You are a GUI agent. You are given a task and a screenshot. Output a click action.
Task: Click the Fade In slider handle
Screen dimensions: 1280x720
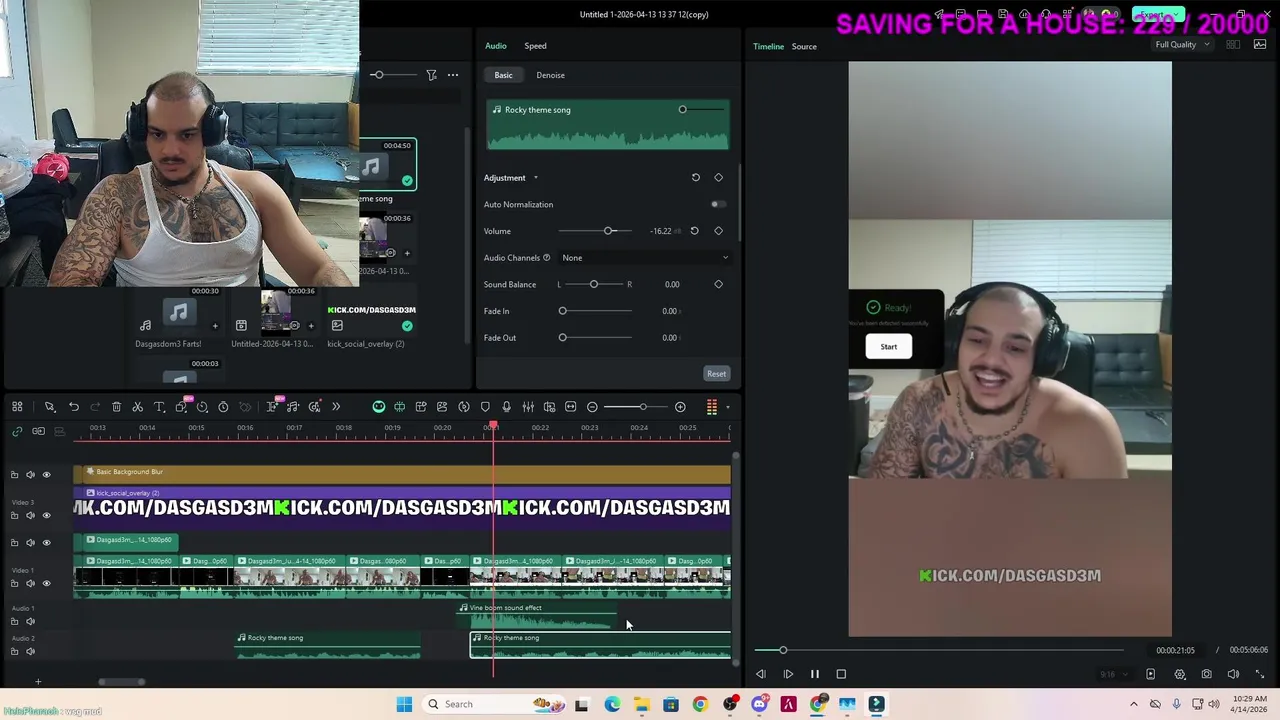(x=562, y=311)
